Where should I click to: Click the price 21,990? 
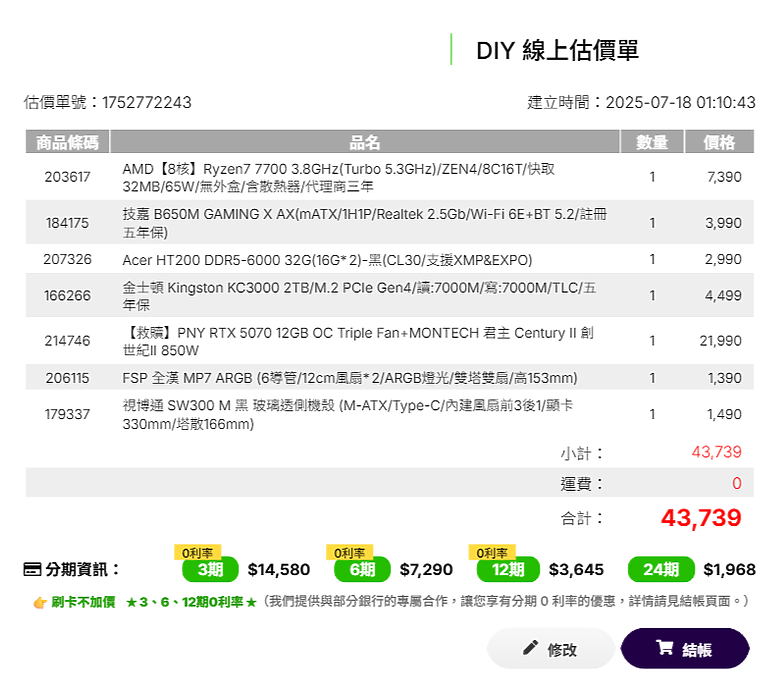(720, 341)
